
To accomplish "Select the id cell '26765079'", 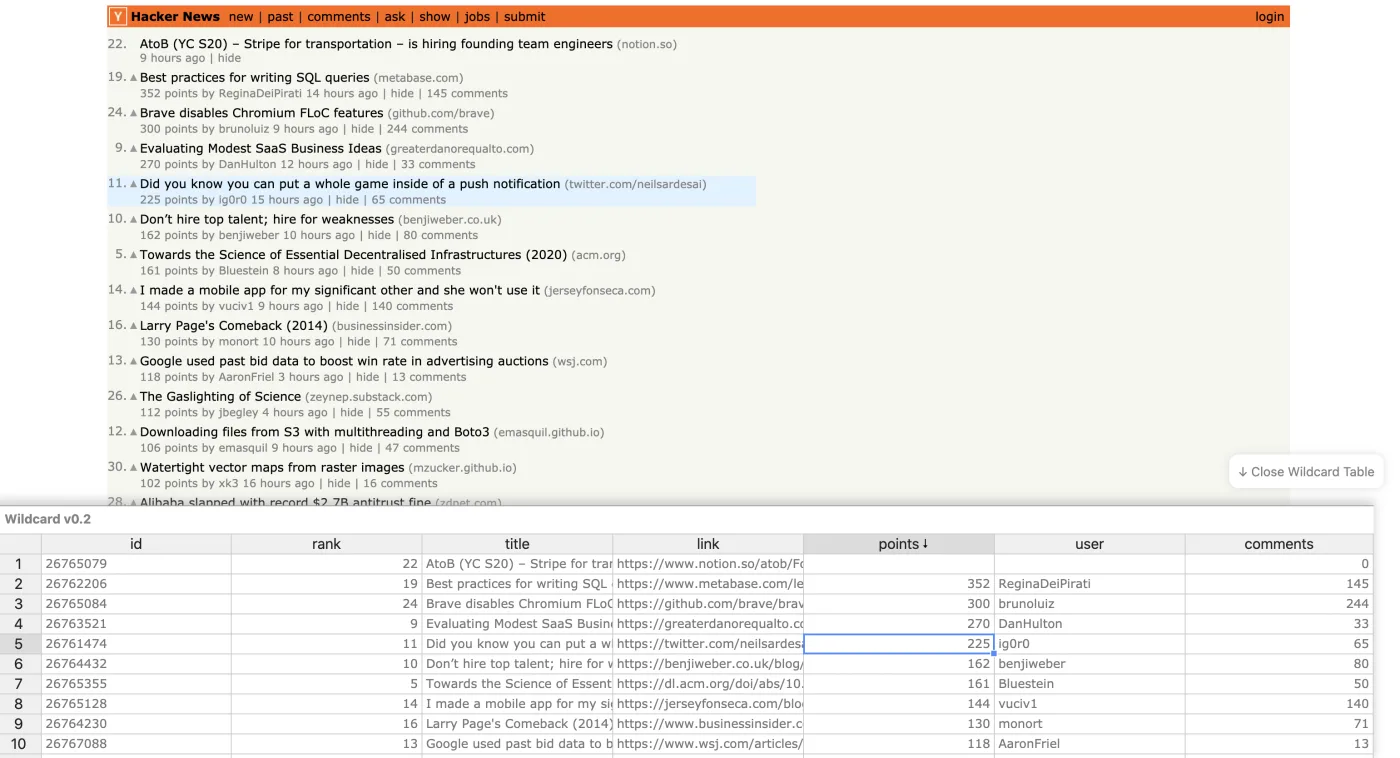I will point(136,564).
